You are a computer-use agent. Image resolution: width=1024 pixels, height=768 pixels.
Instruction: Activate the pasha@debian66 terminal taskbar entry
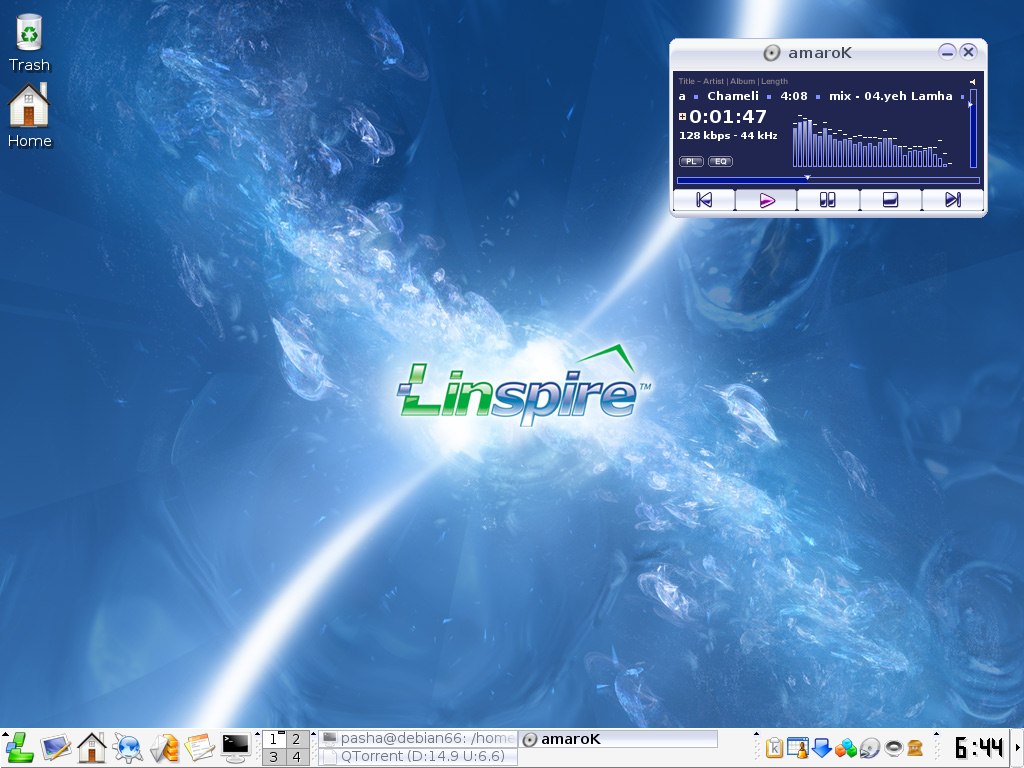click(x=418, y=739)
